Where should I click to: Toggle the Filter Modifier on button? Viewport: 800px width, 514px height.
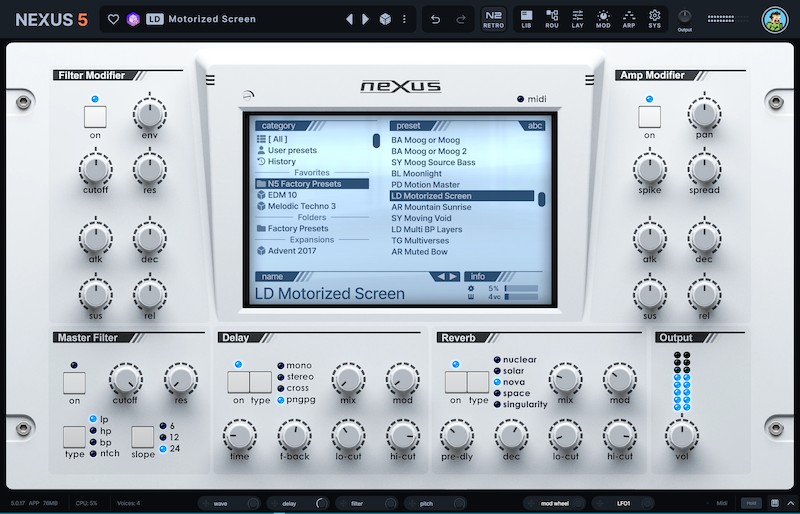pos(95,117)
